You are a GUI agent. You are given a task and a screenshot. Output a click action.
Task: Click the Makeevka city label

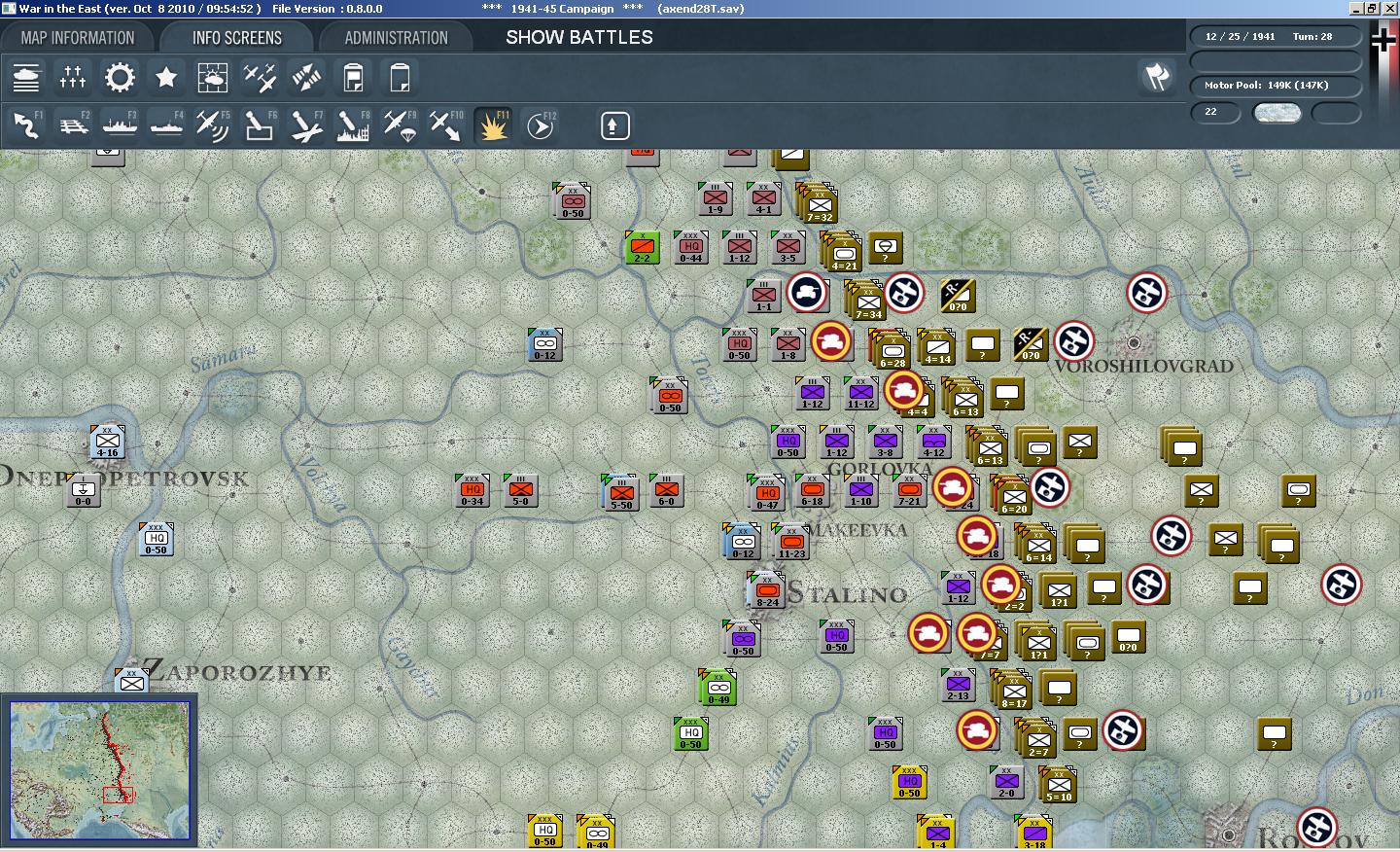click(858, 530)
